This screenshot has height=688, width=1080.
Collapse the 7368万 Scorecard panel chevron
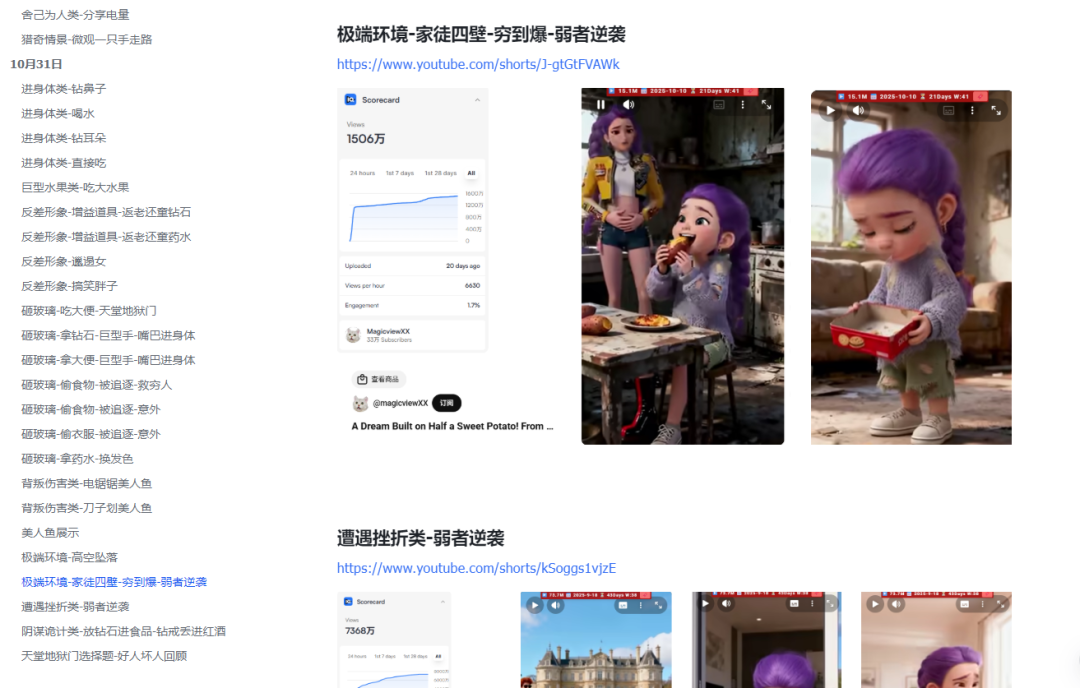[x=443, y=602]
